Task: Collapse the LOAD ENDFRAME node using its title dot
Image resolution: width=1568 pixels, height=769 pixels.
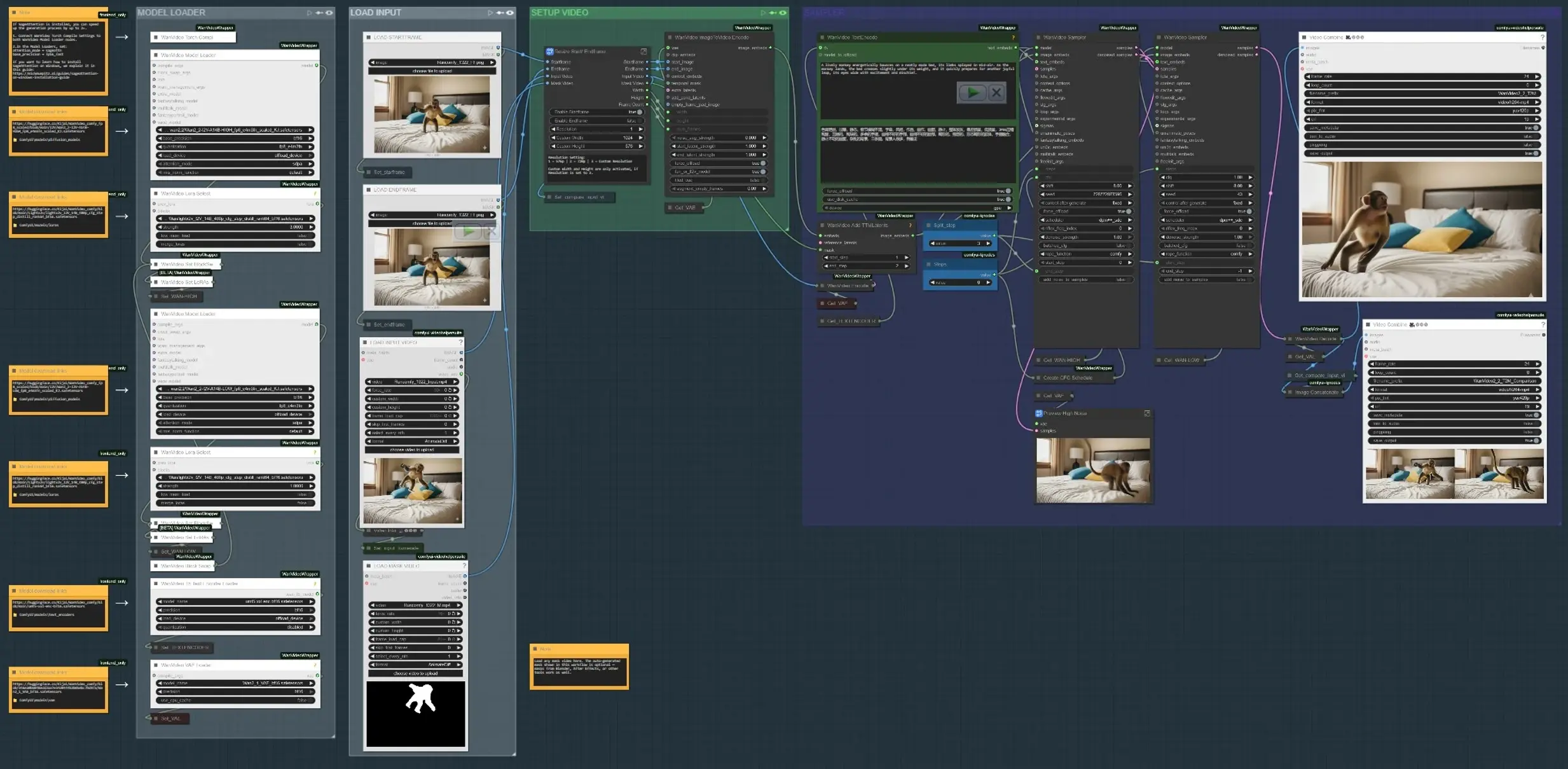Action: [x=369, y=190]
